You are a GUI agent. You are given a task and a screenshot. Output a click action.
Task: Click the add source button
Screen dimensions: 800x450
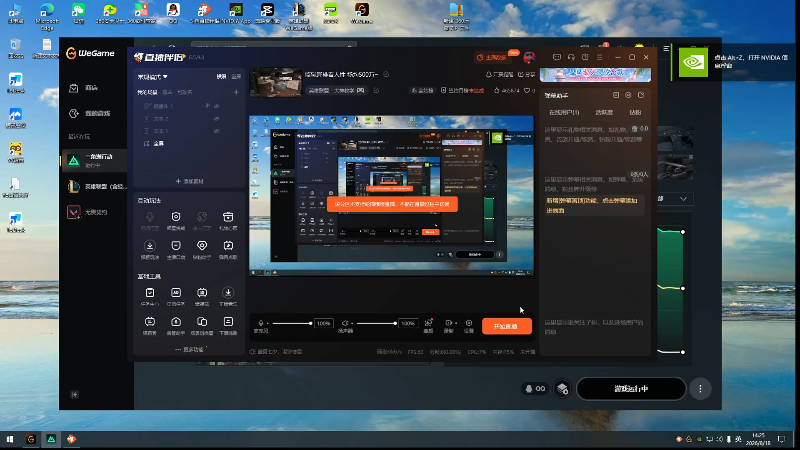[189, 181]
